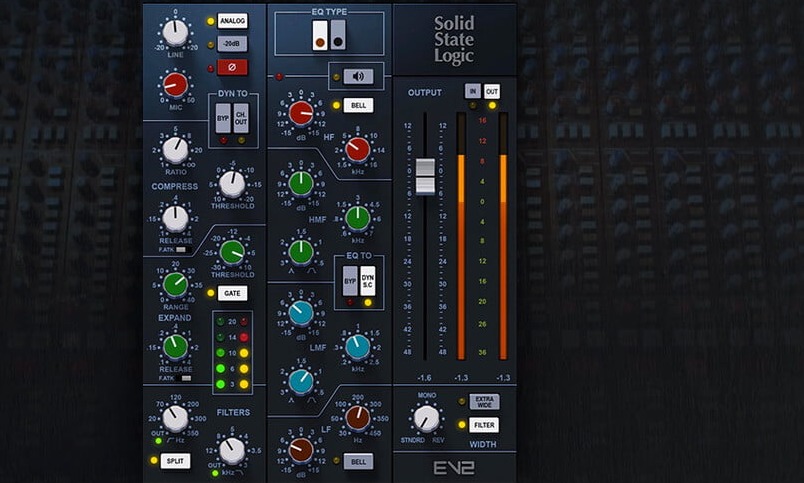Select the black EQ TYPE switch
The width and height of the screenshot is (804, 483).
[x=338, y=35]
